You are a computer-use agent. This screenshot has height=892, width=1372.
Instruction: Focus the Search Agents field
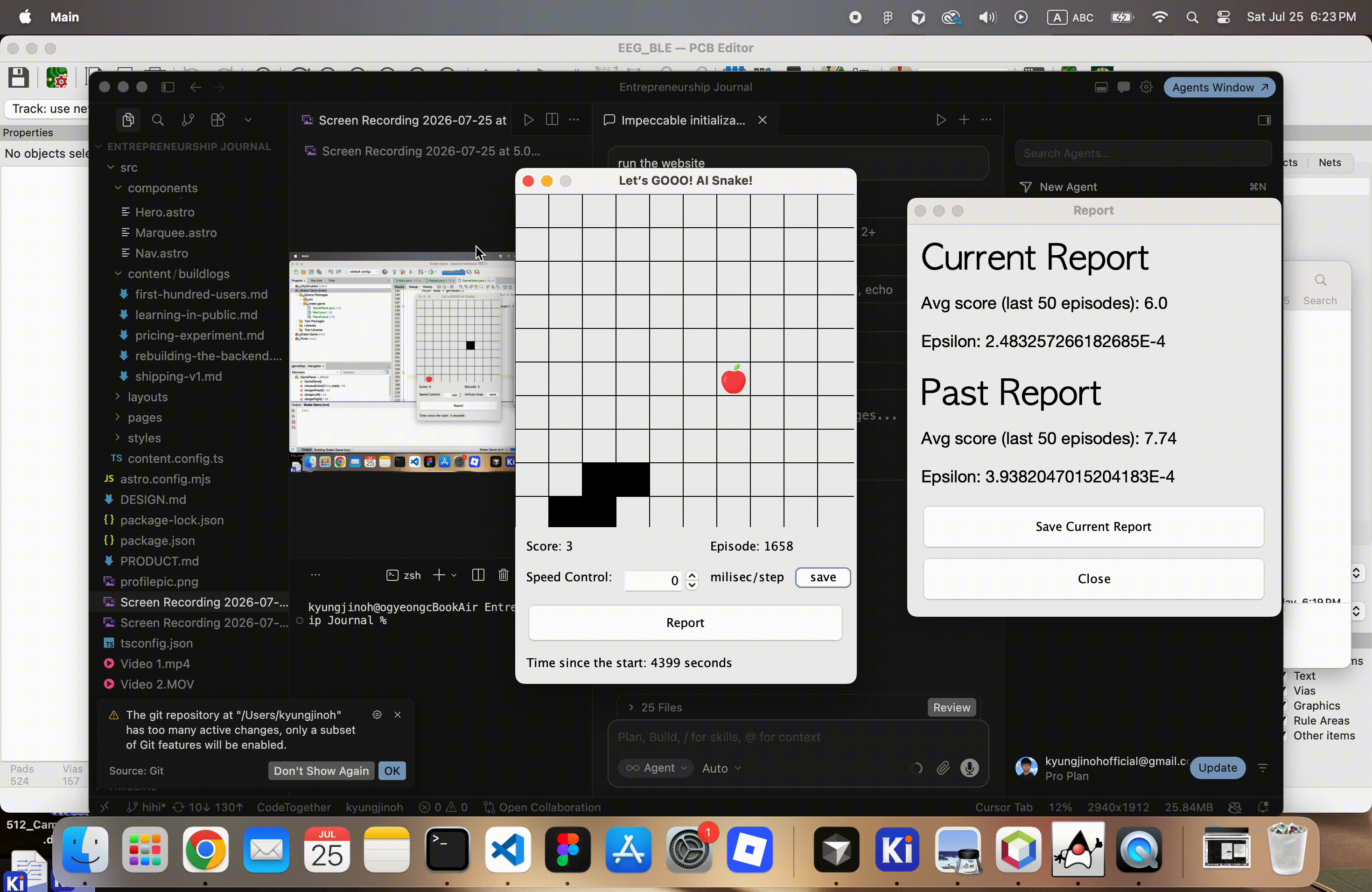1143,153
